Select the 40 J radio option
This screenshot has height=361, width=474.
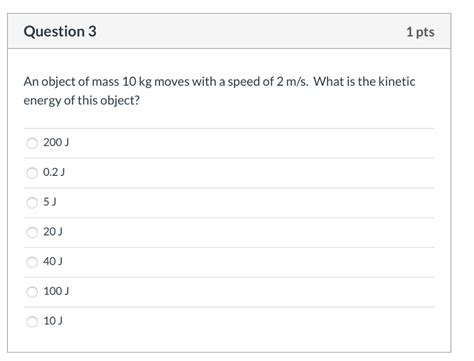(32, 262)
